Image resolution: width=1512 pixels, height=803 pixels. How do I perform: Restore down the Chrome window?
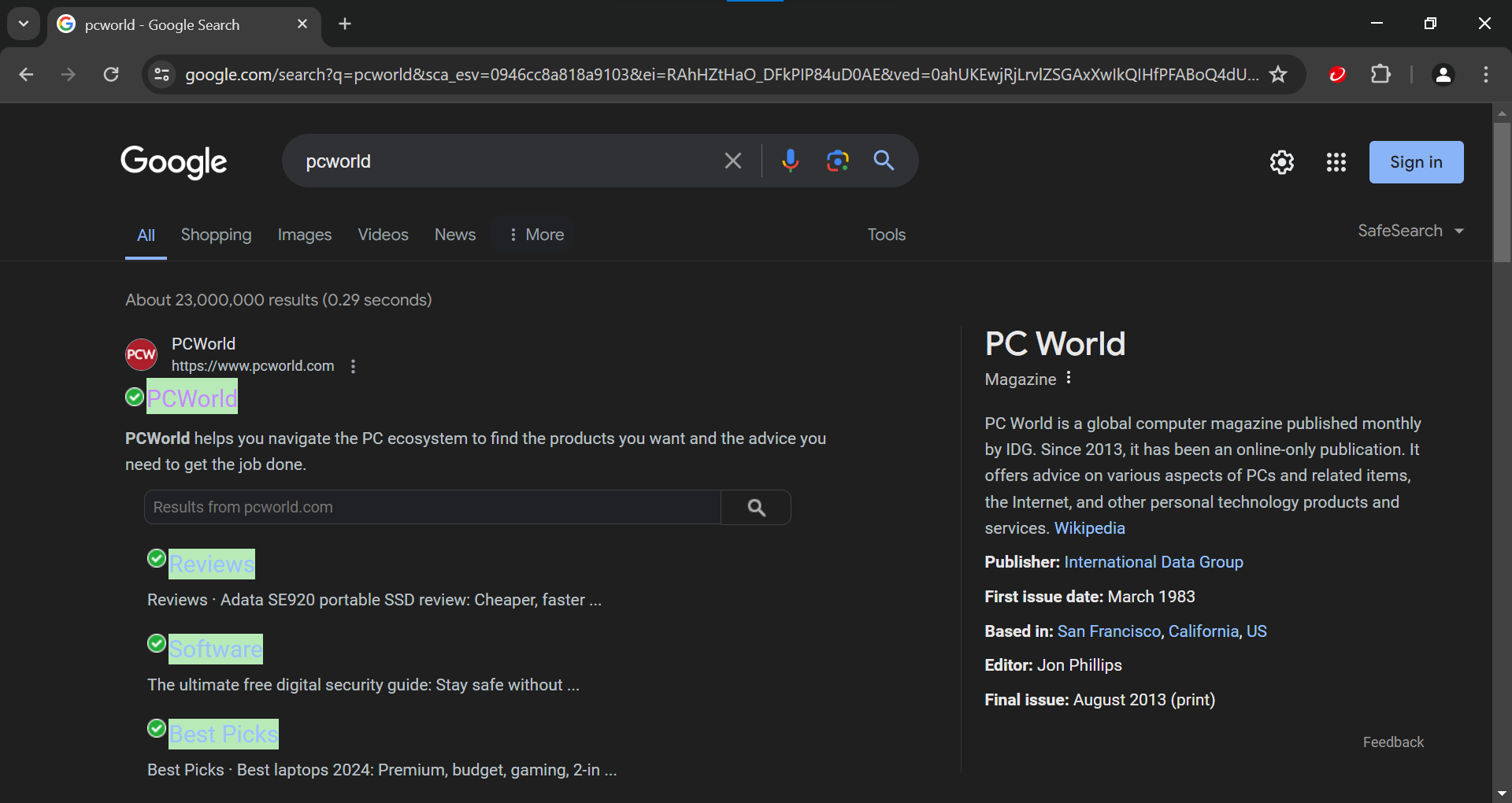coord(1430,24)
